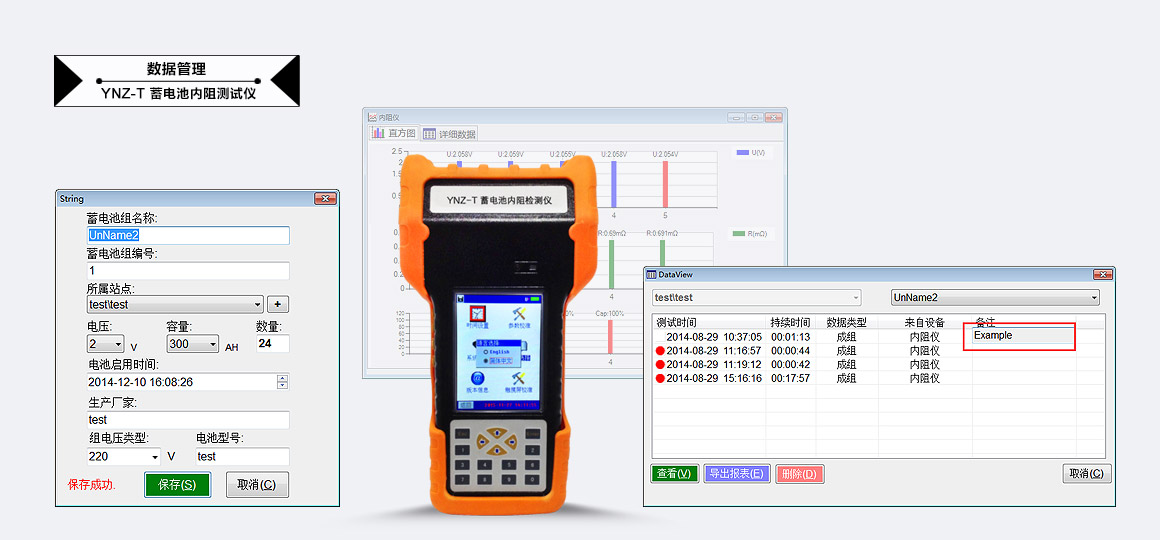This screenshot has width=1160, height=540.
Task: Close the DataView window
Action: point(1102,274)
